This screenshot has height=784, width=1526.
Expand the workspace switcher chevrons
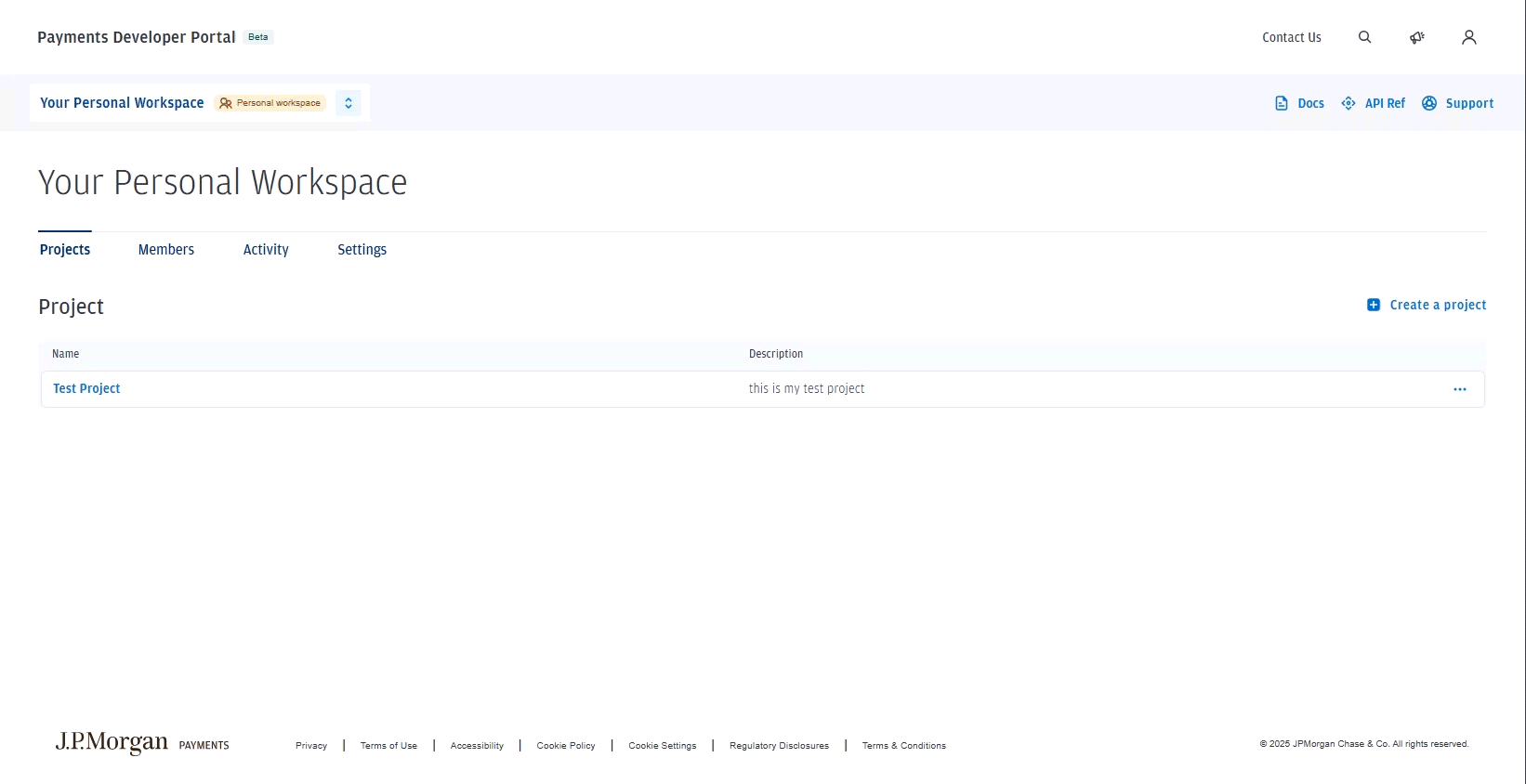pyautogui.click(x=349, y=103)
